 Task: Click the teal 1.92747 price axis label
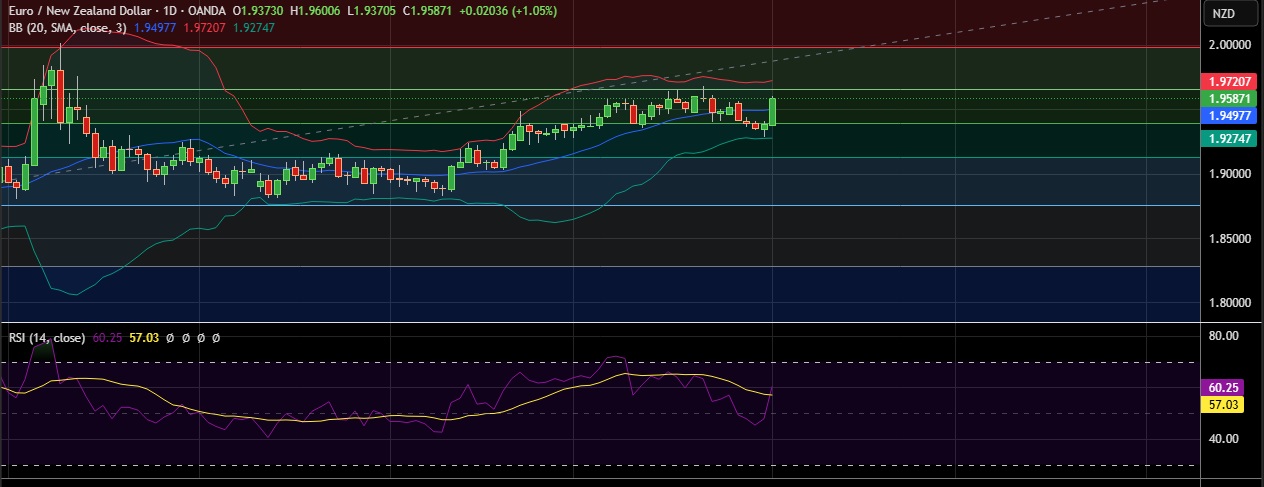coord(1230,139)
